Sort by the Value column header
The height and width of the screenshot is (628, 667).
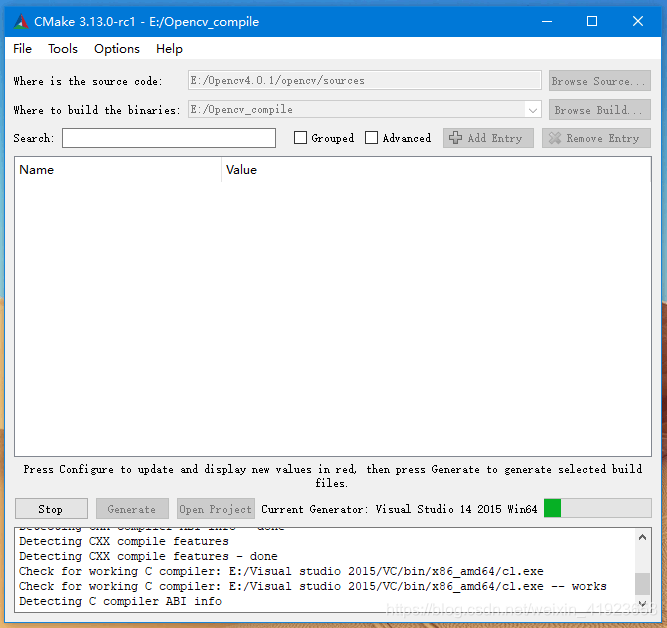point(436,170)
